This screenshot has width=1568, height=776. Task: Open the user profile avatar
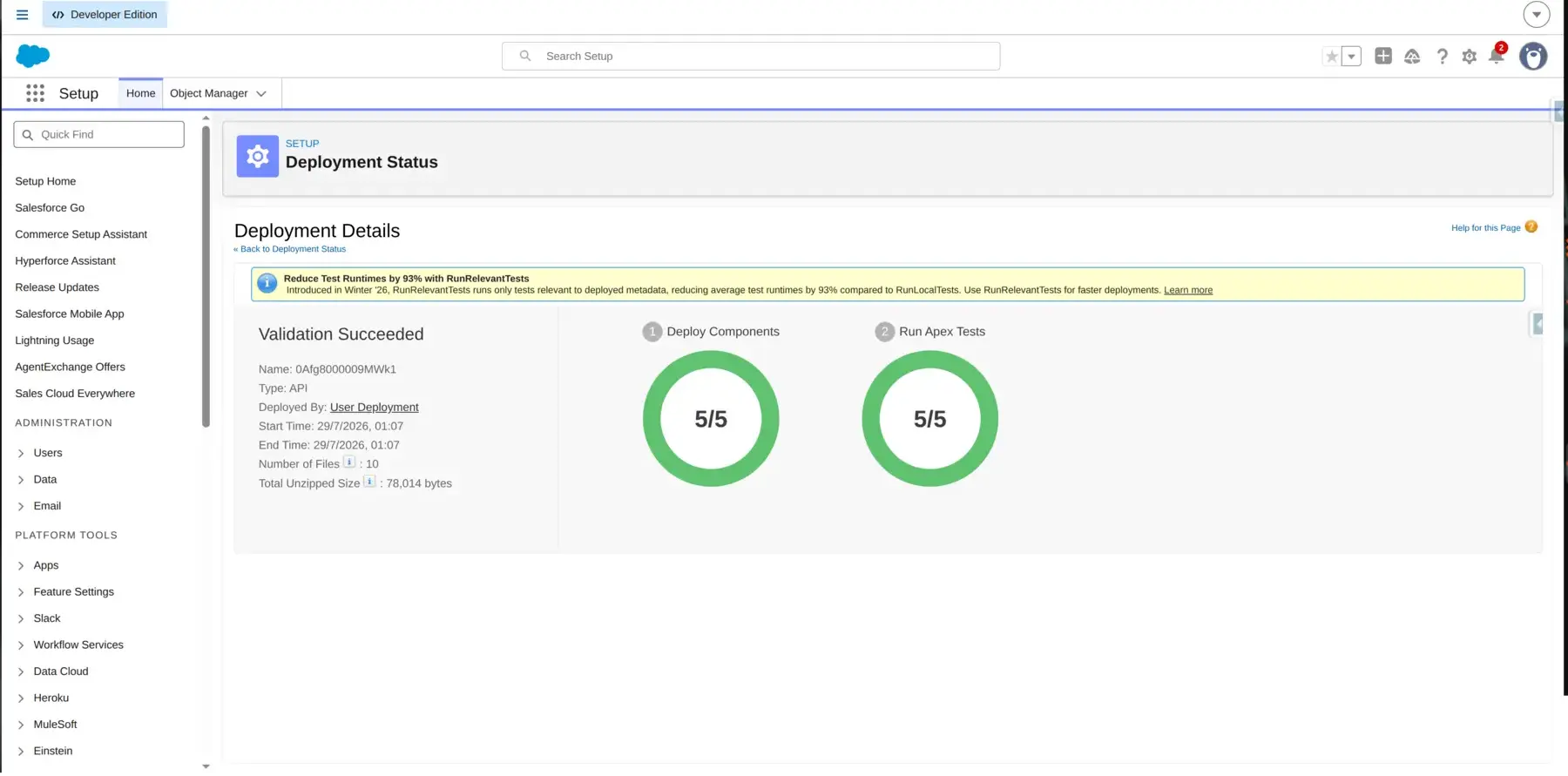1533,57
